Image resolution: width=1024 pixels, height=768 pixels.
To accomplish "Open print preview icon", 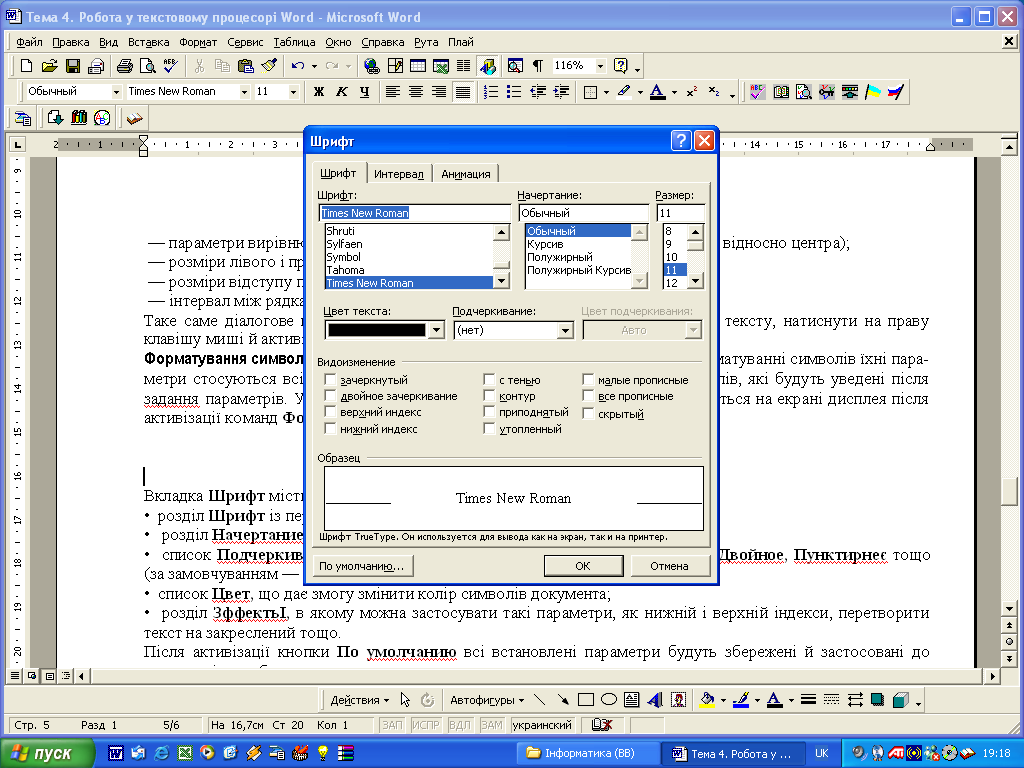I will [148, 66].
